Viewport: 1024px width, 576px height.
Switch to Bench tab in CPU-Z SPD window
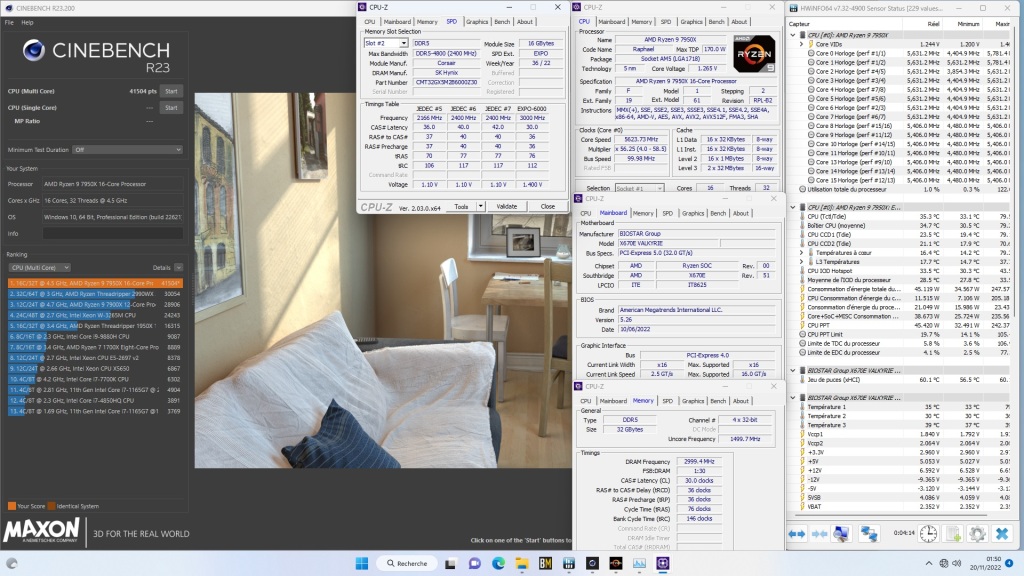pyautogui.click(x=502, y=22)
